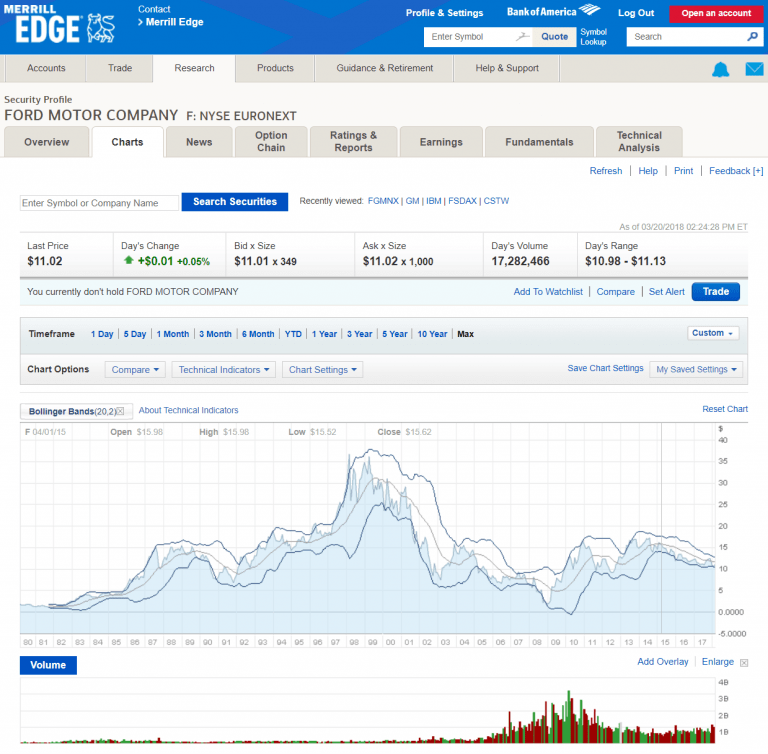768x754 pixels.
Task: Set timeframe to 10 Year
Action: [x=432, y=334]
